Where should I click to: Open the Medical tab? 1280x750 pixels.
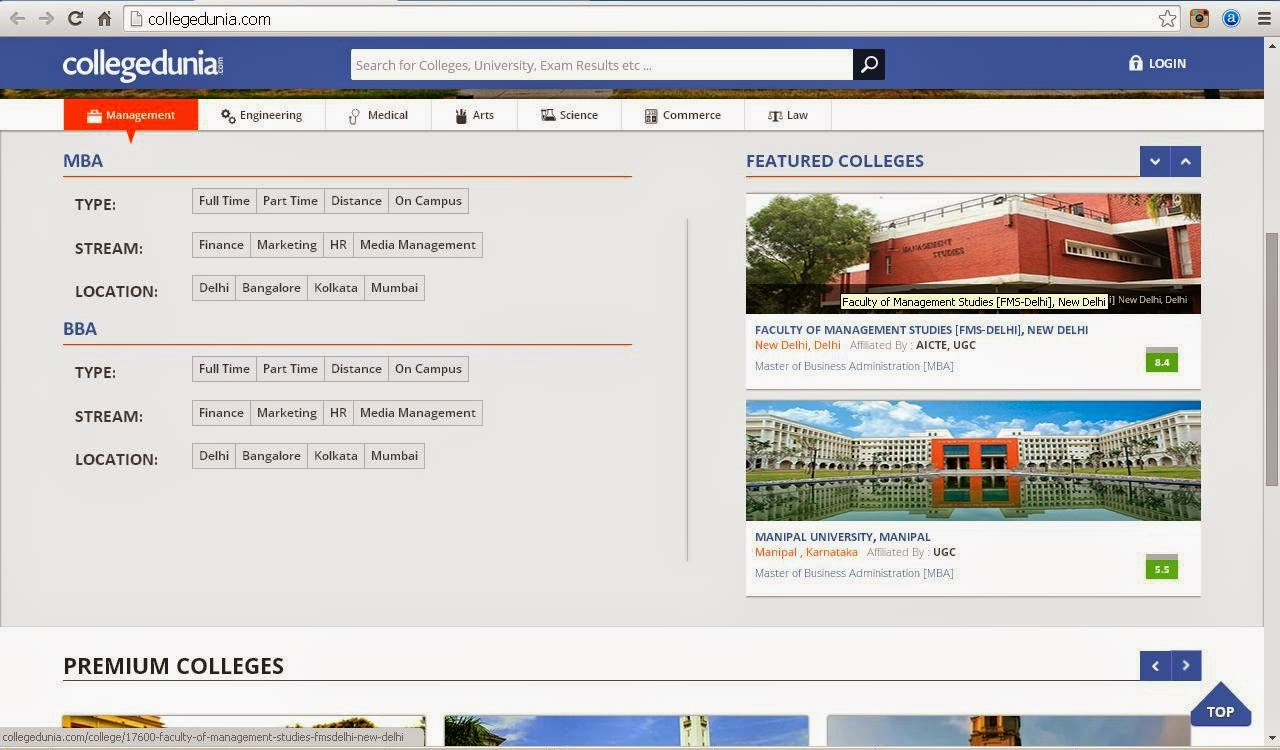(x=378, y=115)
